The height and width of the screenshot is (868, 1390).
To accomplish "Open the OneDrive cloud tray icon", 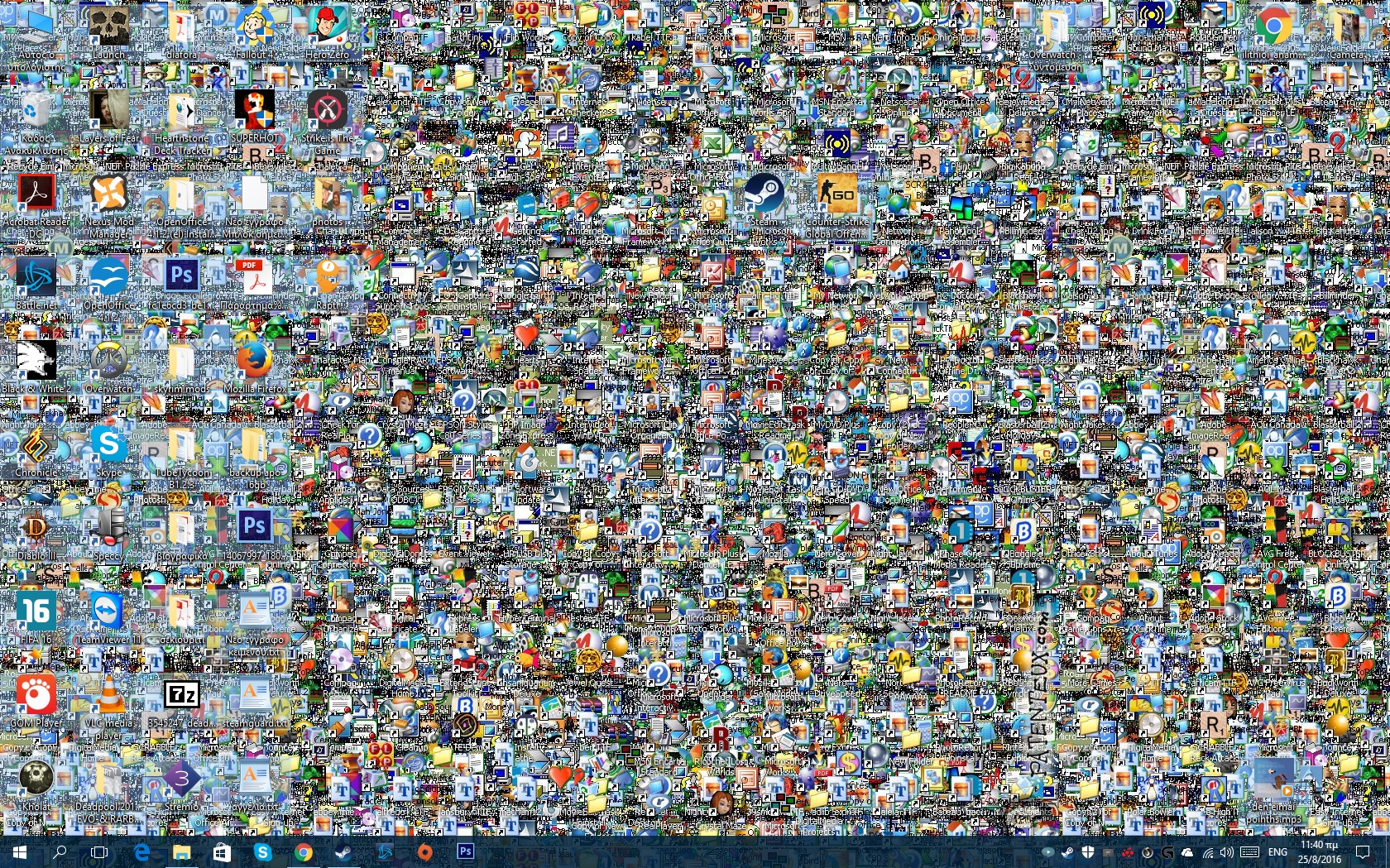I will tap(1187, 852).
